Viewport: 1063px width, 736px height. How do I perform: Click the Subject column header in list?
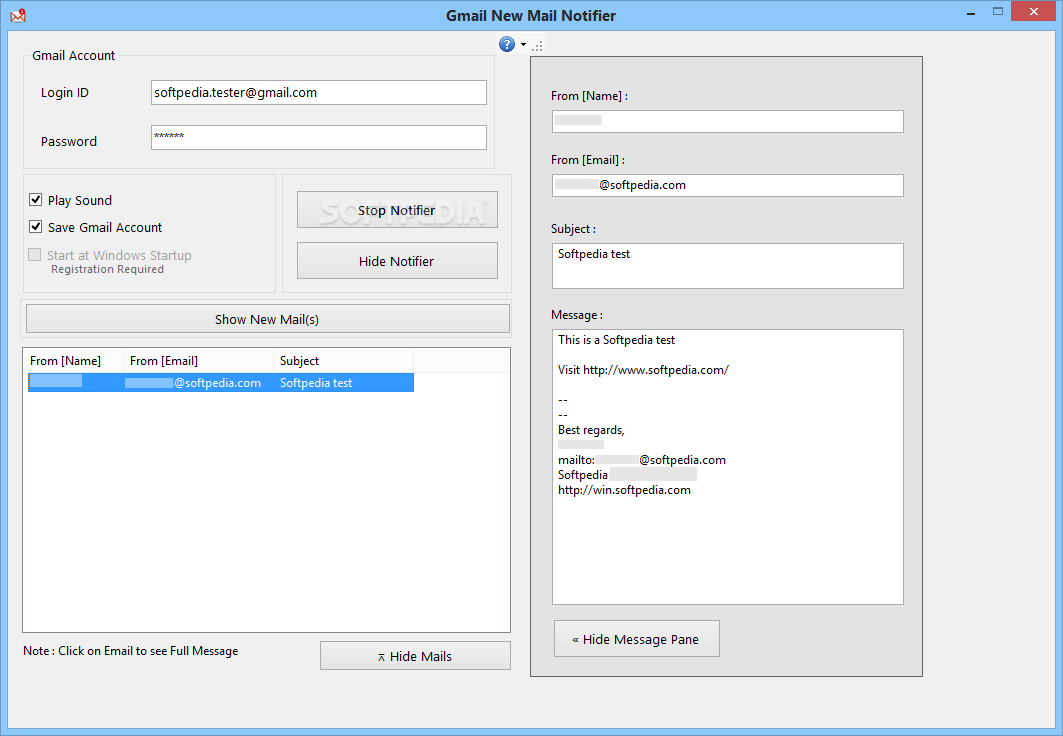point(343,361)
